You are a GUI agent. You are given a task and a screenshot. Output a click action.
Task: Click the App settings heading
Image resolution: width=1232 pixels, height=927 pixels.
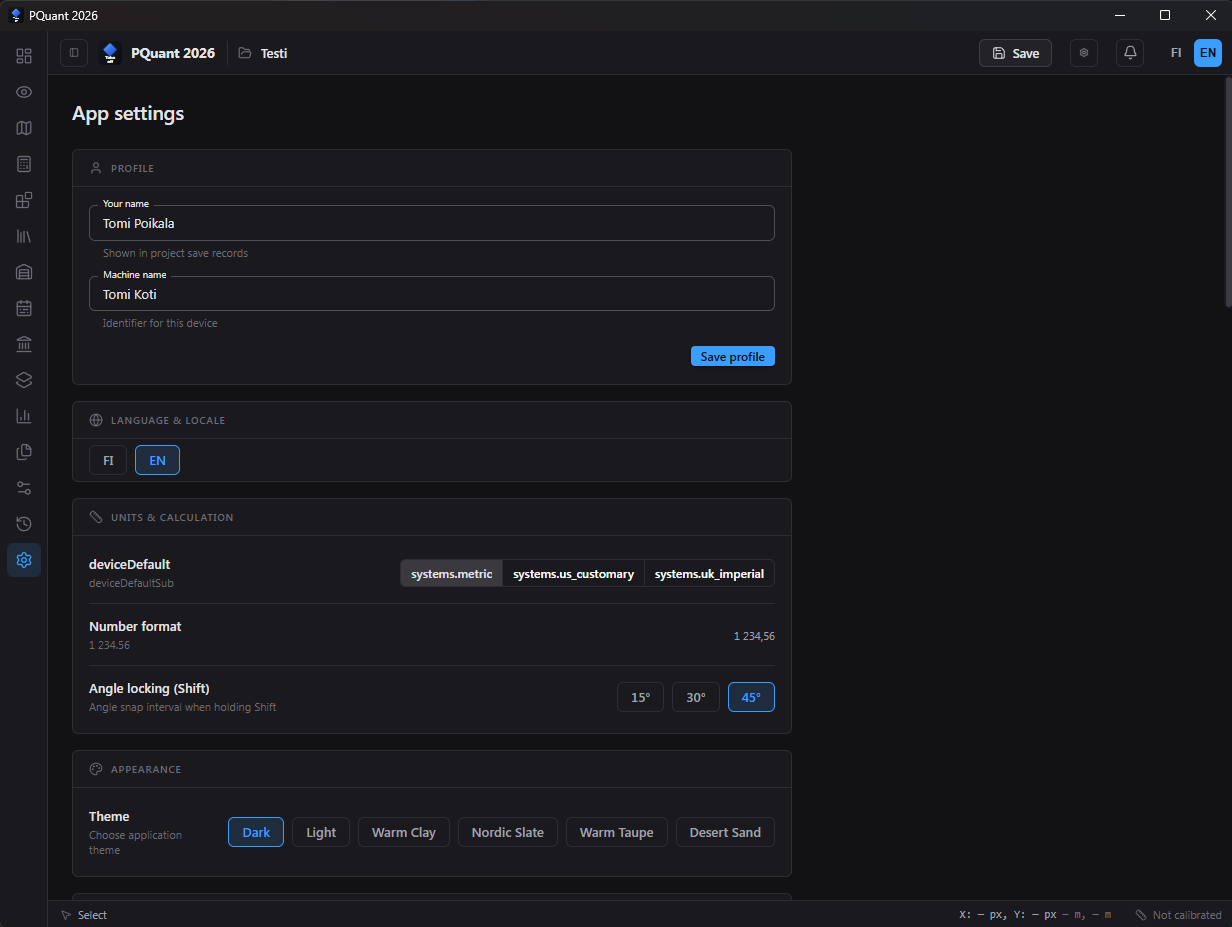[128, 113]
